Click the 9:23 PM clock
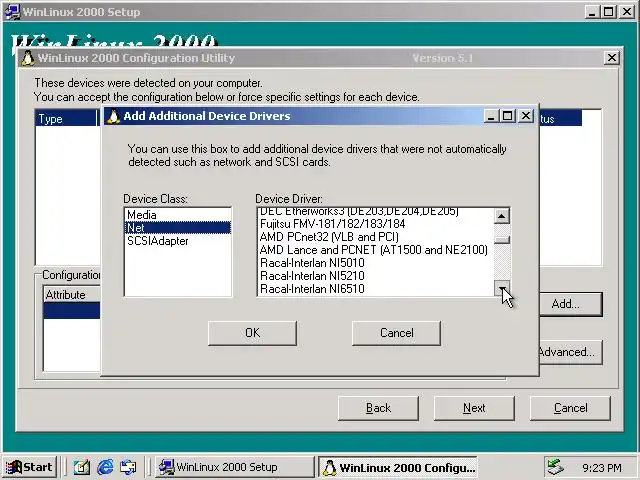 pos(602,468)
